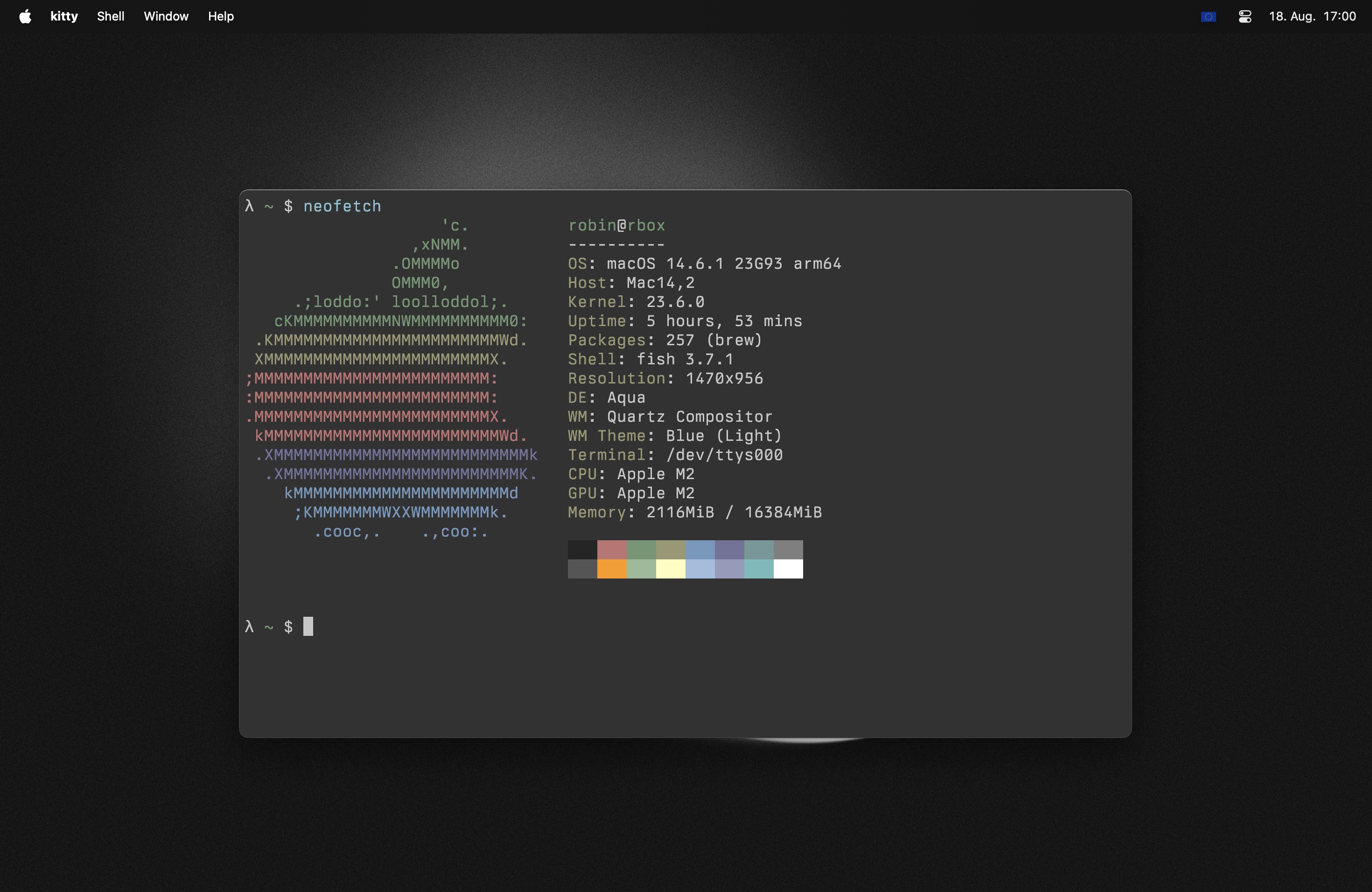Image resolution: width=1372 pixels, height=892 pixels.
Task: Open the Shell menu
Action: coord(110,16)
